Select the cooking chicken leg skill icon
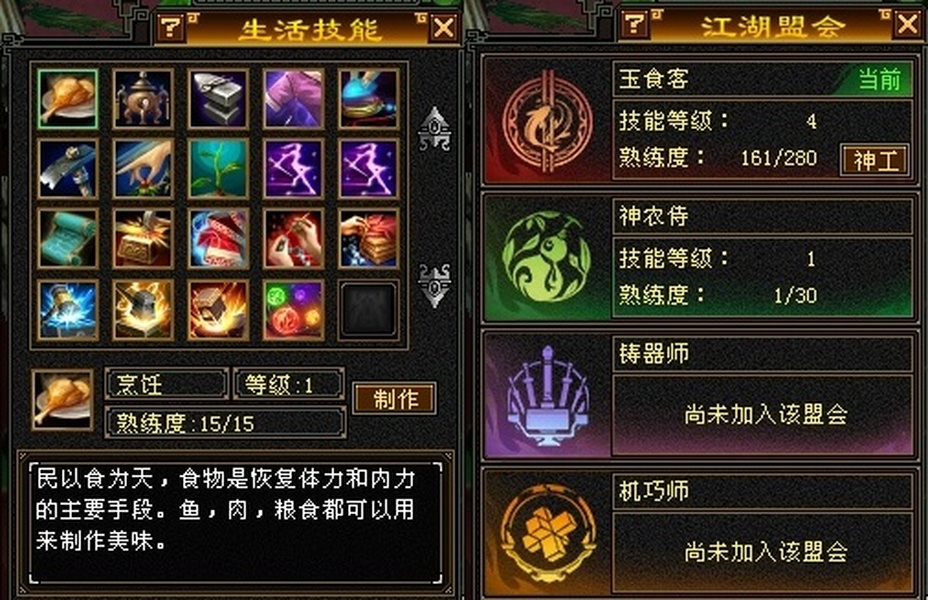 click(x=67, y=98)
